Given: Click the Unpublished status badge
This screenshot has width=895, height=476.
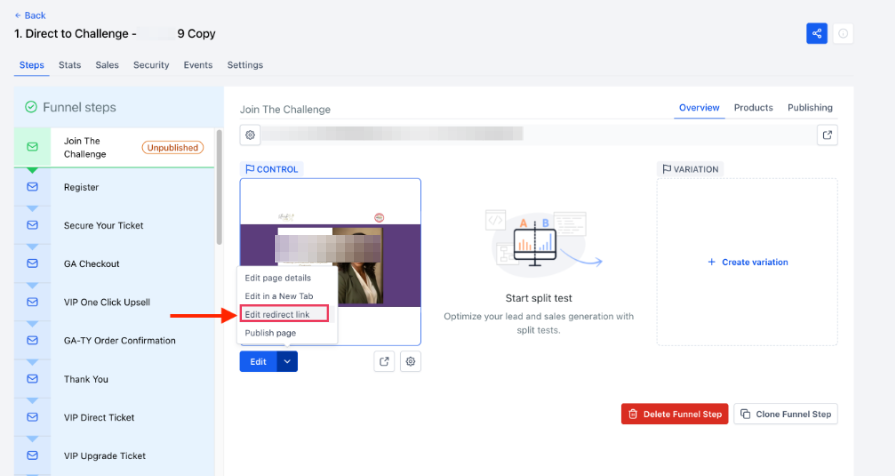Looking at the screenshot, I should tap(172, 147).
